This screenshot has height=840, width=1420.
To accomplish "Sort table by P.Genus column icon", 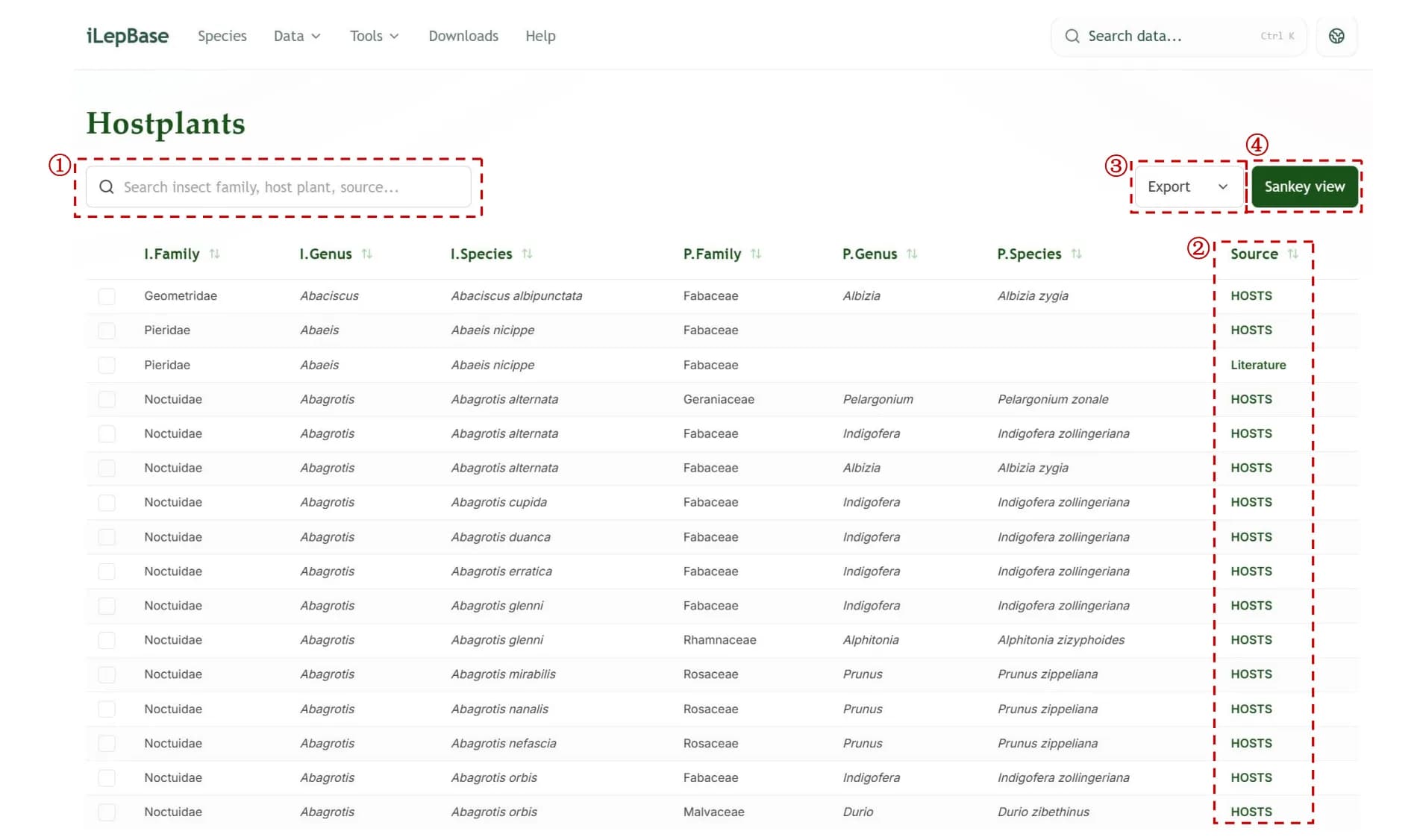I will (x=912, y=254).
